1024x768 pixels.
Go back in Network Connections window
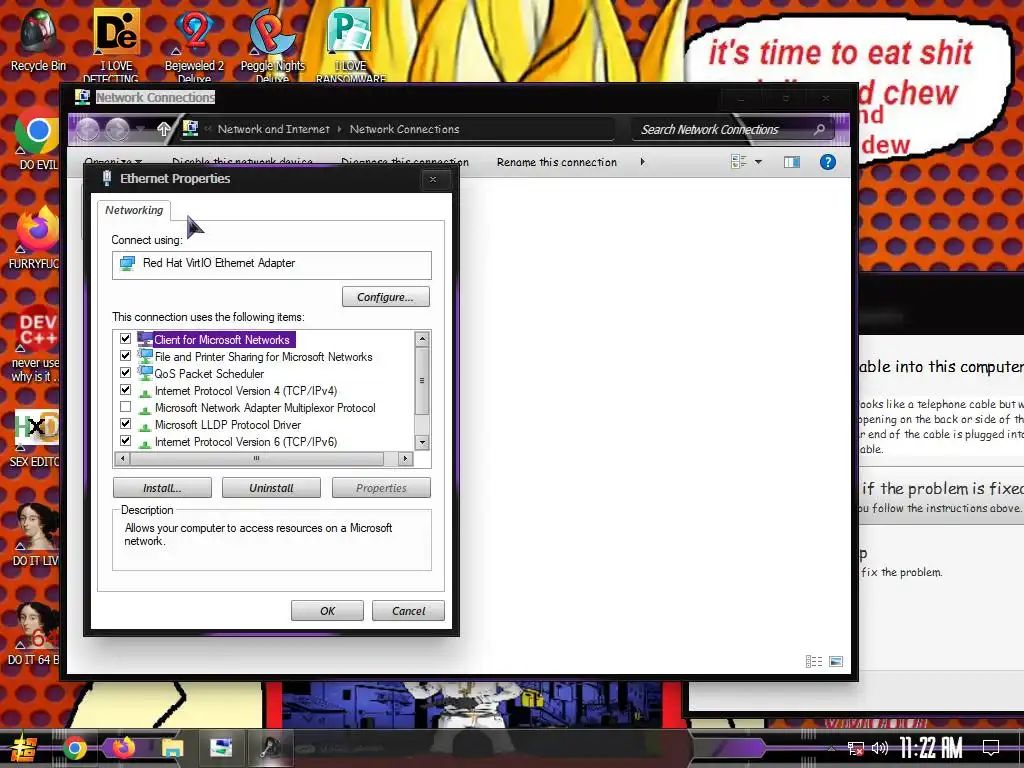88,129
